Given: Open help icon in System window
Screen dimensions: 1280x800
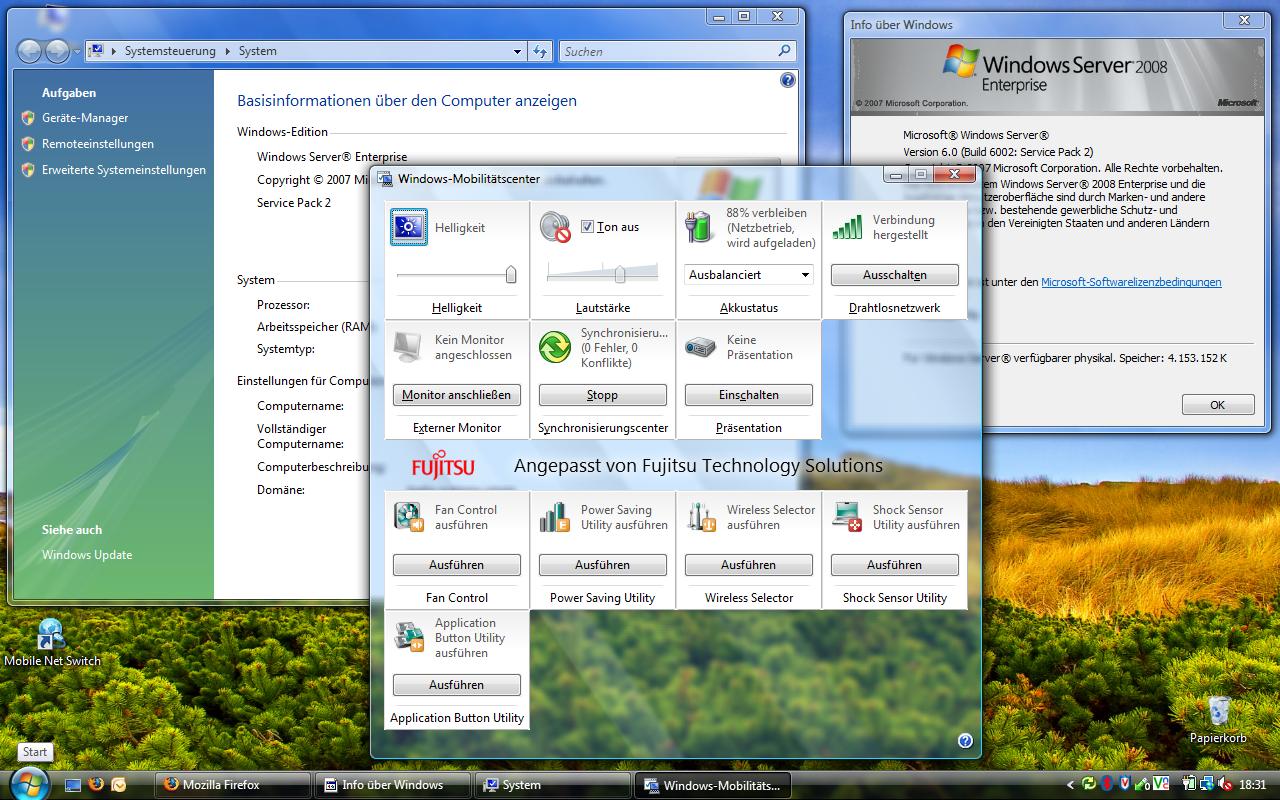Looking at the screenshot, I should [788, 80].
